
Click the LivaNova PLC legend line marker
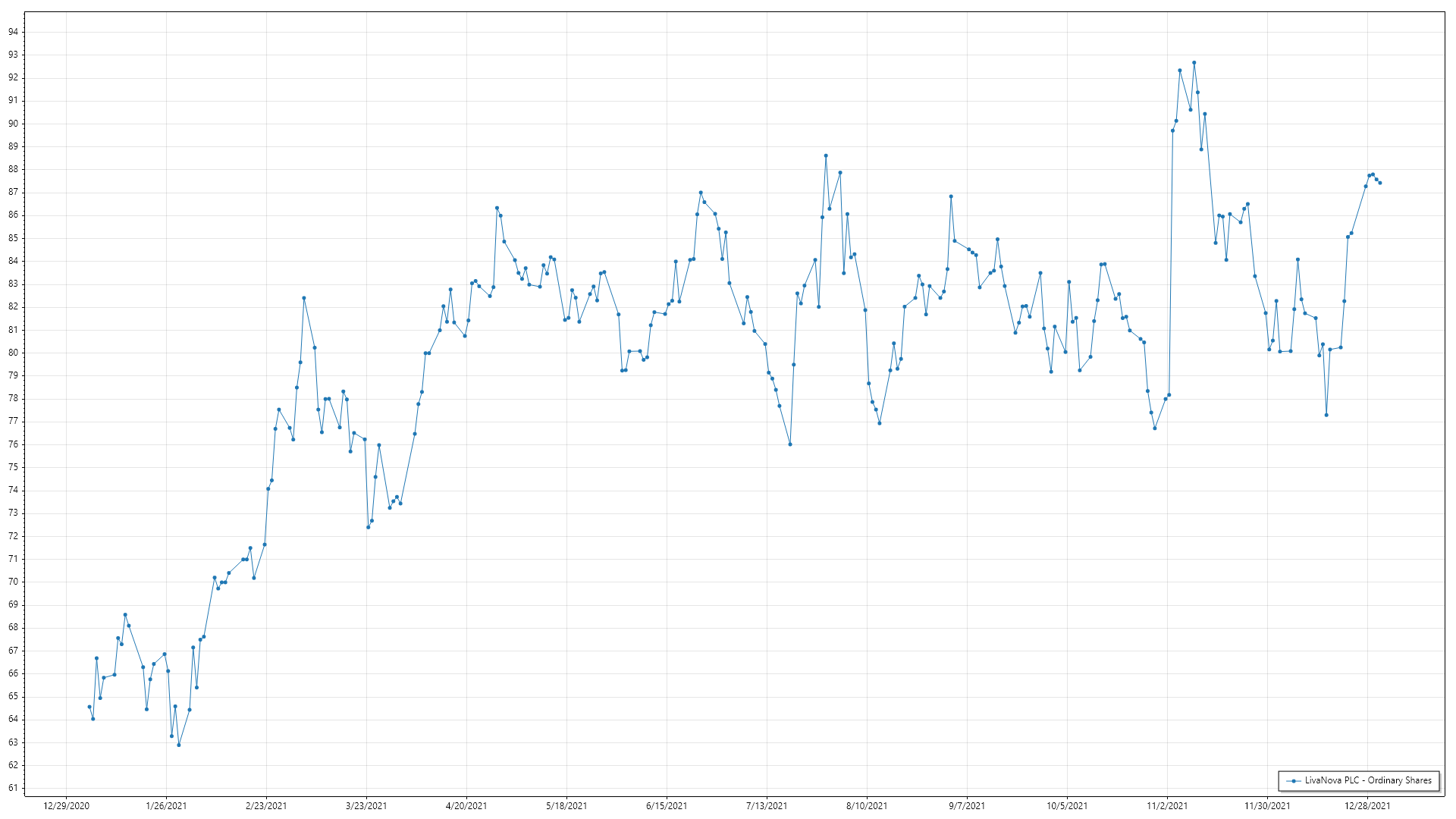[1294, 780]
